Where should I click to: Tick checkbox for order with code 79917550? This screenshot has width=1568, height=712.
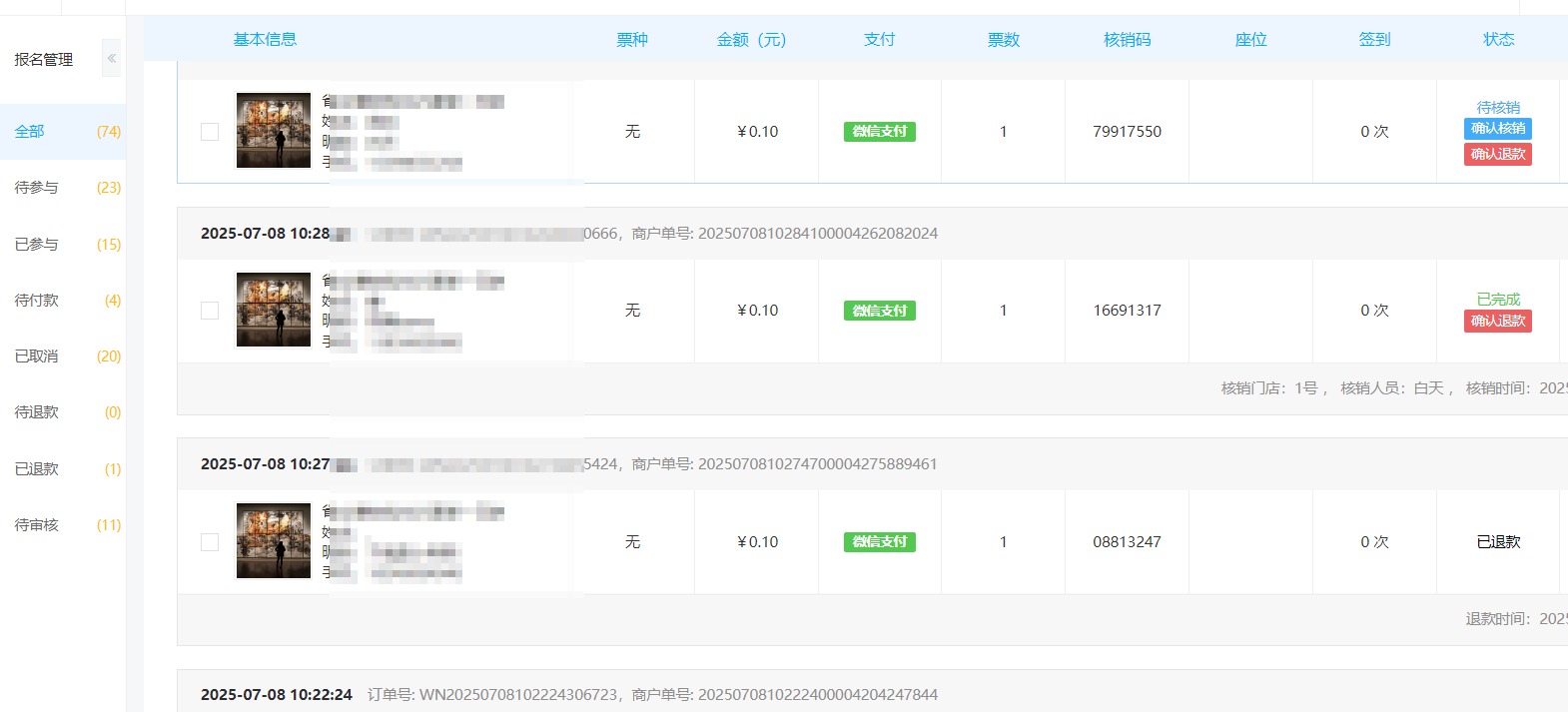[x=210, y=132]
